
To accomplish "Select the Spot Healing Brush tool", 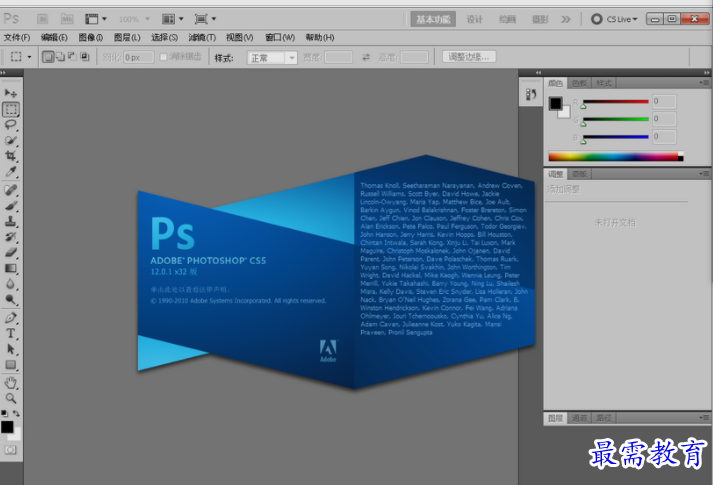I will coord(11,190).
